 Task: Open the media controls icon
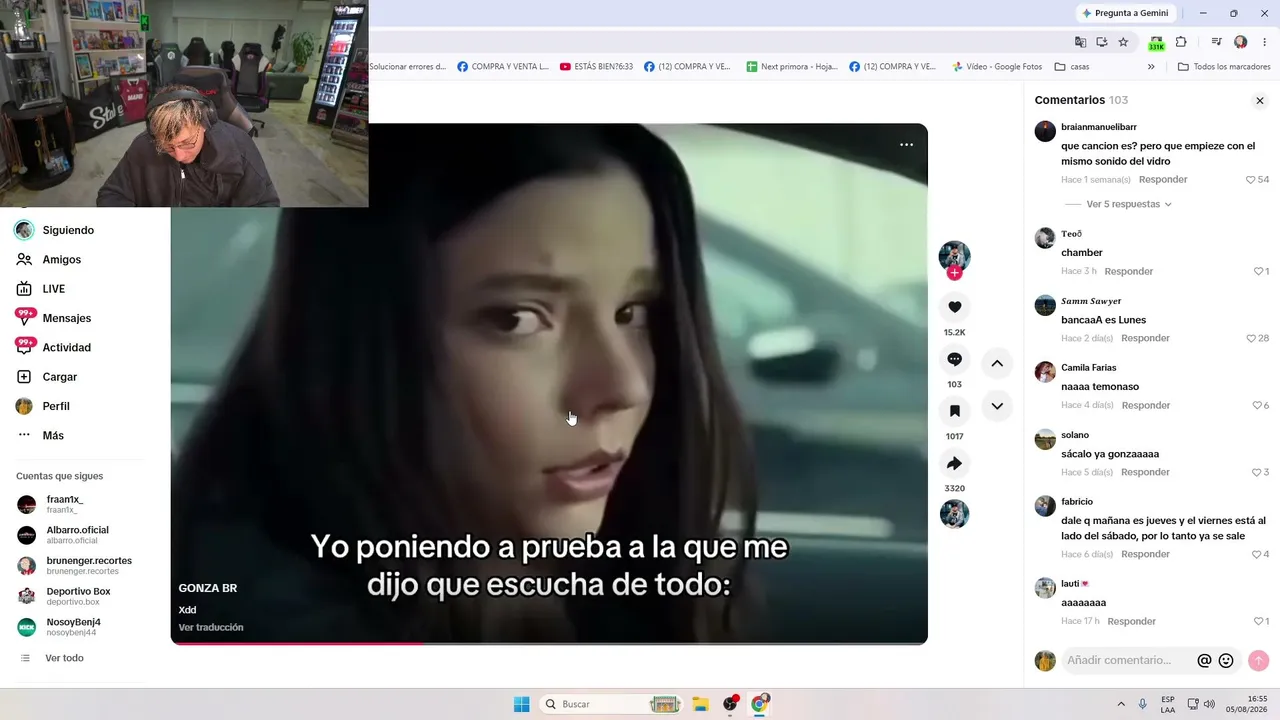pos(1217,42)
